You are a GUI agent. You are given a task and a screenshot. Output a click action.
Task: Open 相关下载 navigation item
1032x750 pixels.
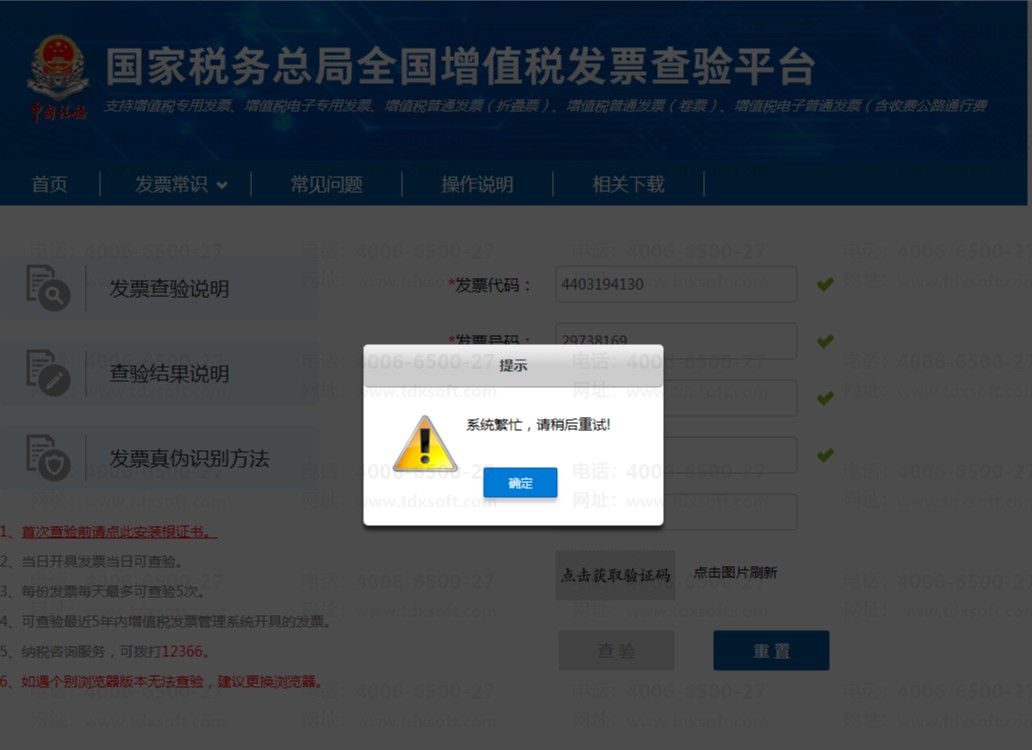[x=628, y=184]
